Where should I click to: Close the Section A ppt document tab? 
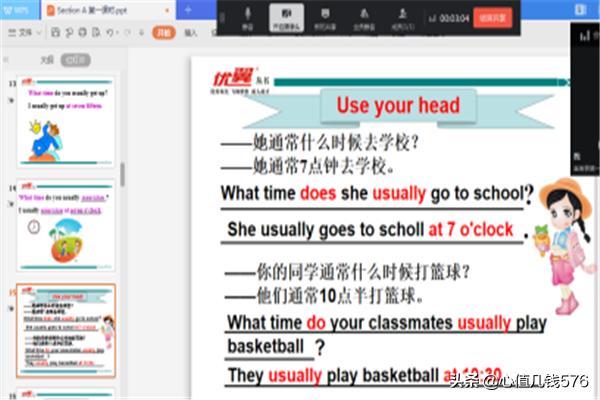click(x=167, y=10)
